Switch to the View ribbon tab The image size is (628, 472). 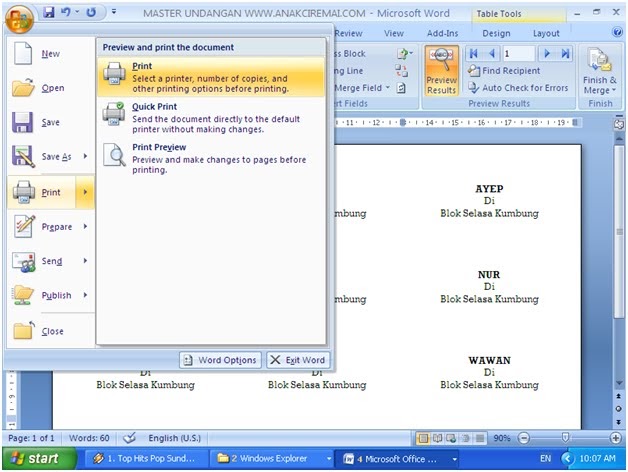394,33
